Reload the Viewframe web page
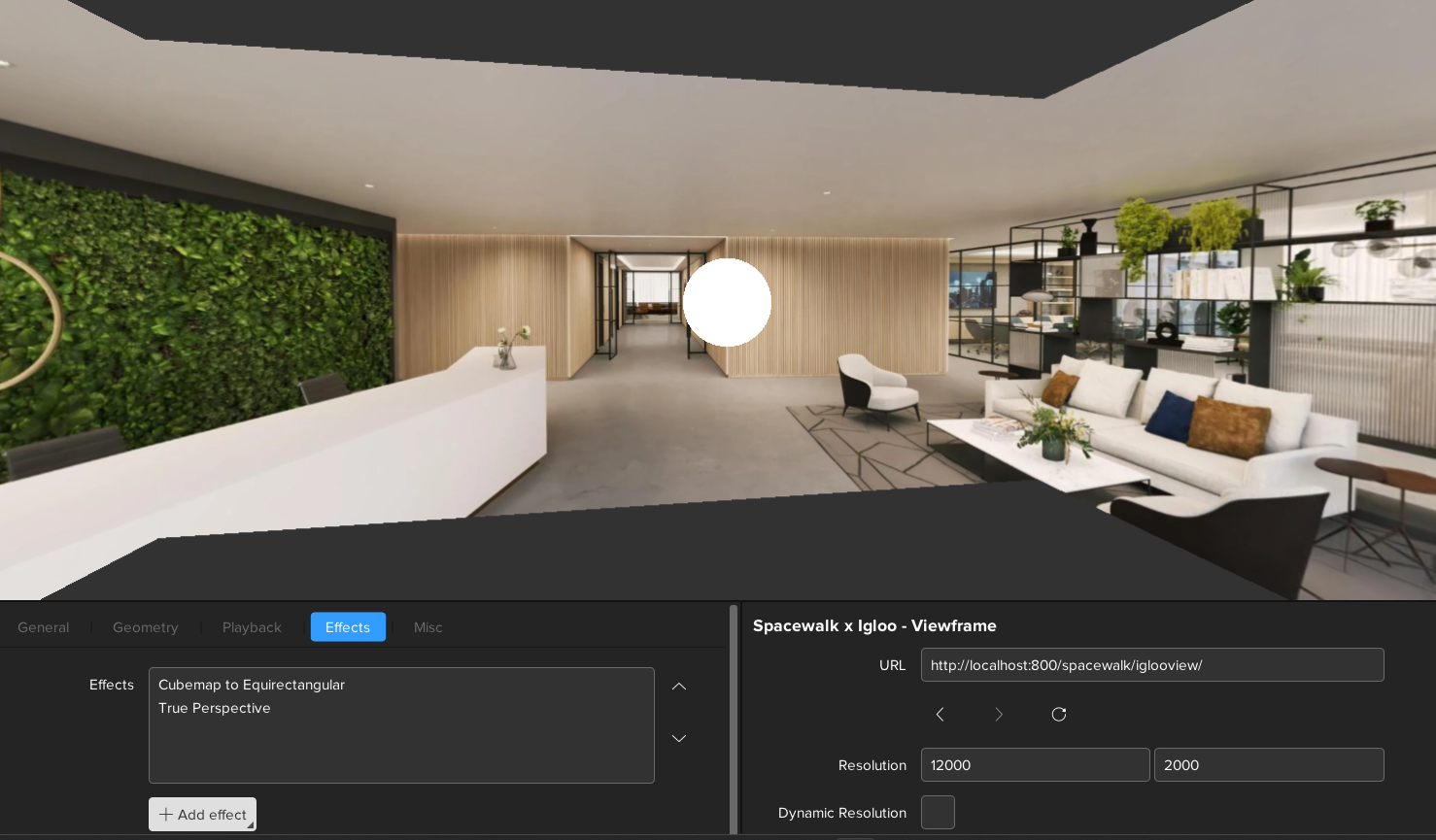This screenshot has width=1436, height=840. point(1059,715)
